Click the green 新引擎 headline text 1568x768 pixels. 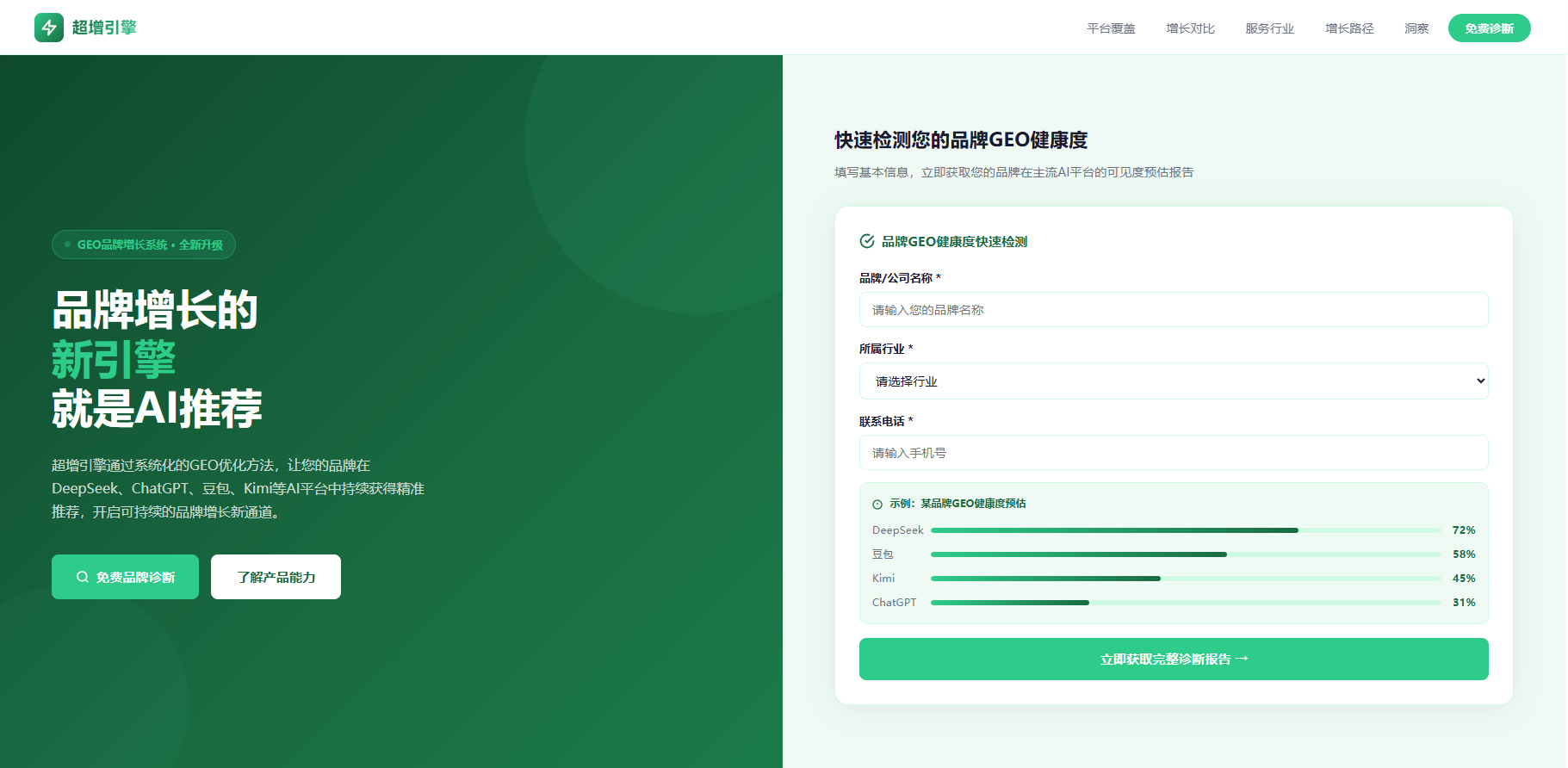coord(114,359)
